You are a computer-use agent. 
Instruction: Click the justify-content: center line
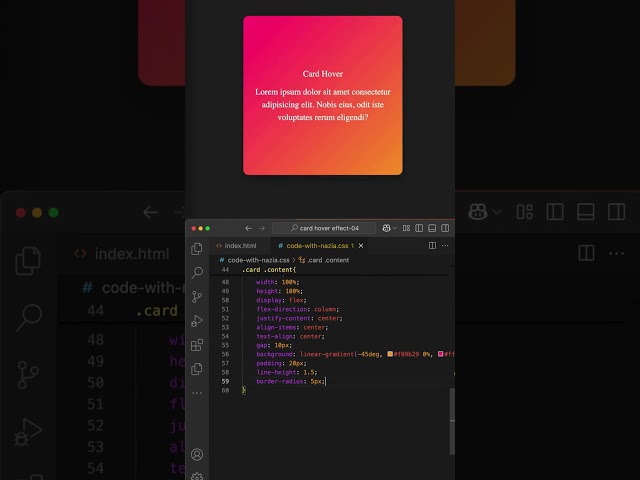coord(299,318)
